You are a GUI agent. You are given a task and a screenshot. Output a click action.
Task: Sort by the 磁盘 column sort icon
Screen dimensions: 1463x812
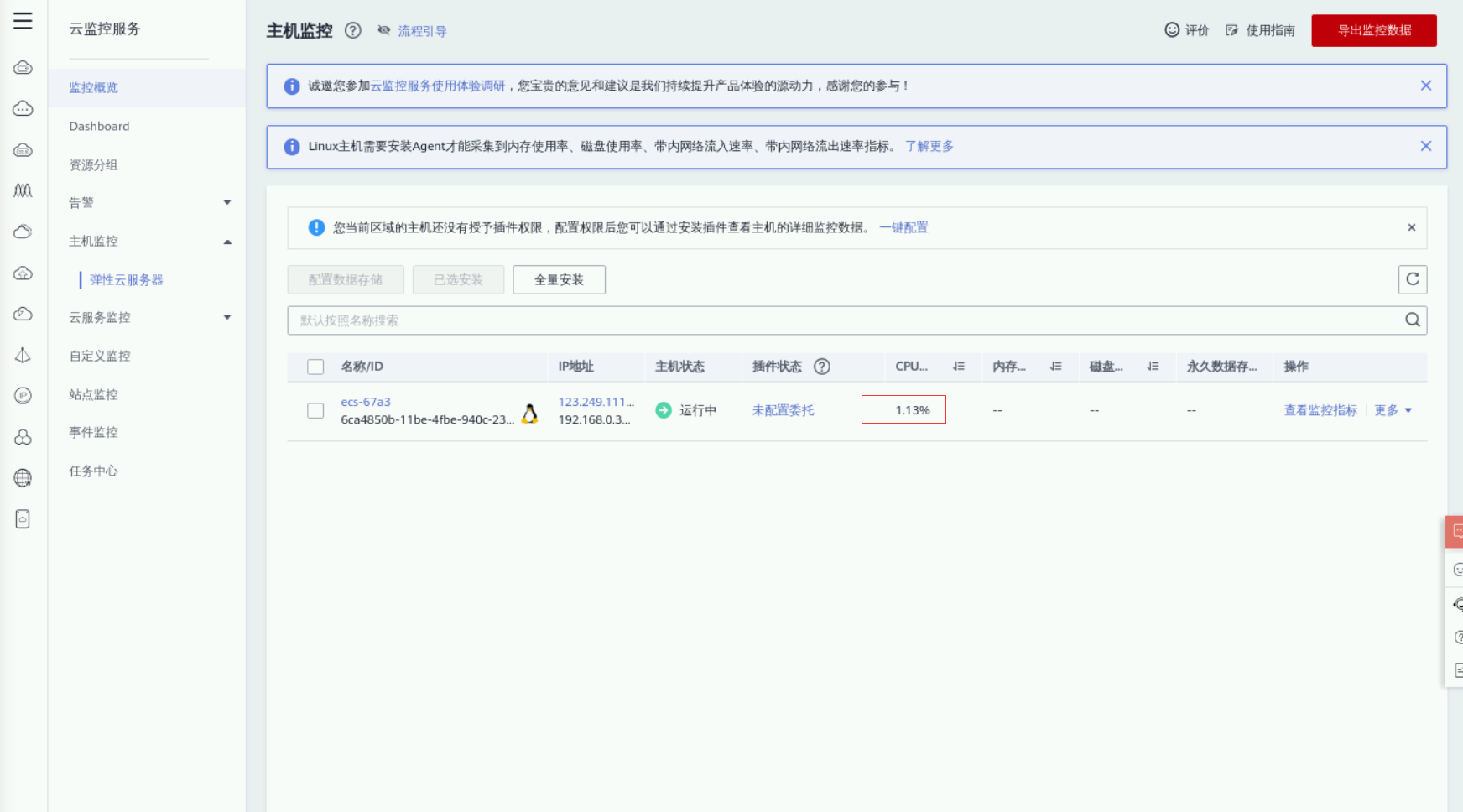pyautogui.click(x=1153, y=367)
